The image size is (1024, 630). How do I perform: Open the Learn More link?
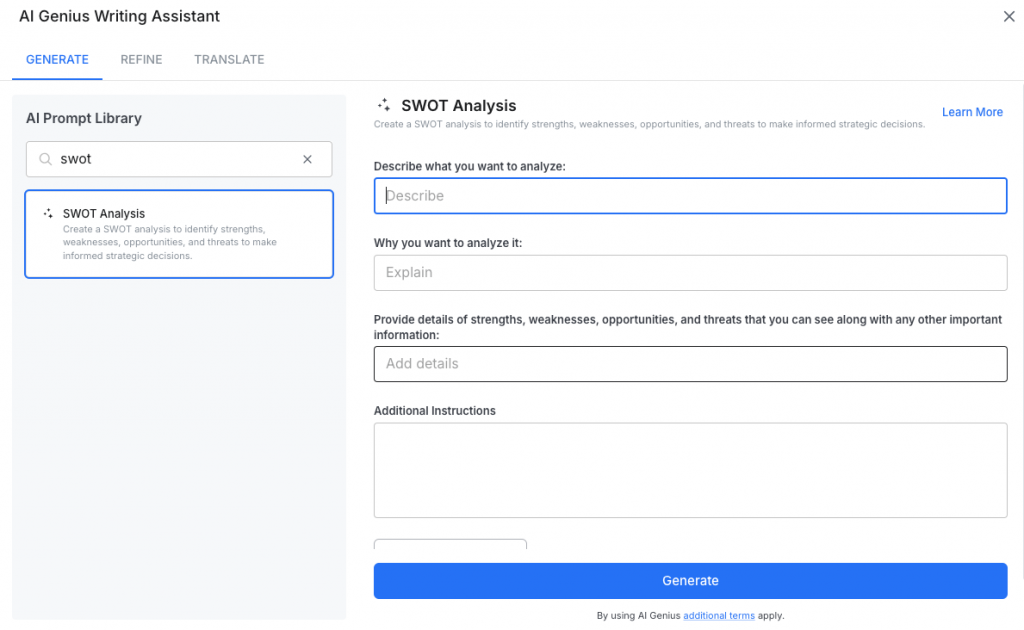[x=972, y=112]
